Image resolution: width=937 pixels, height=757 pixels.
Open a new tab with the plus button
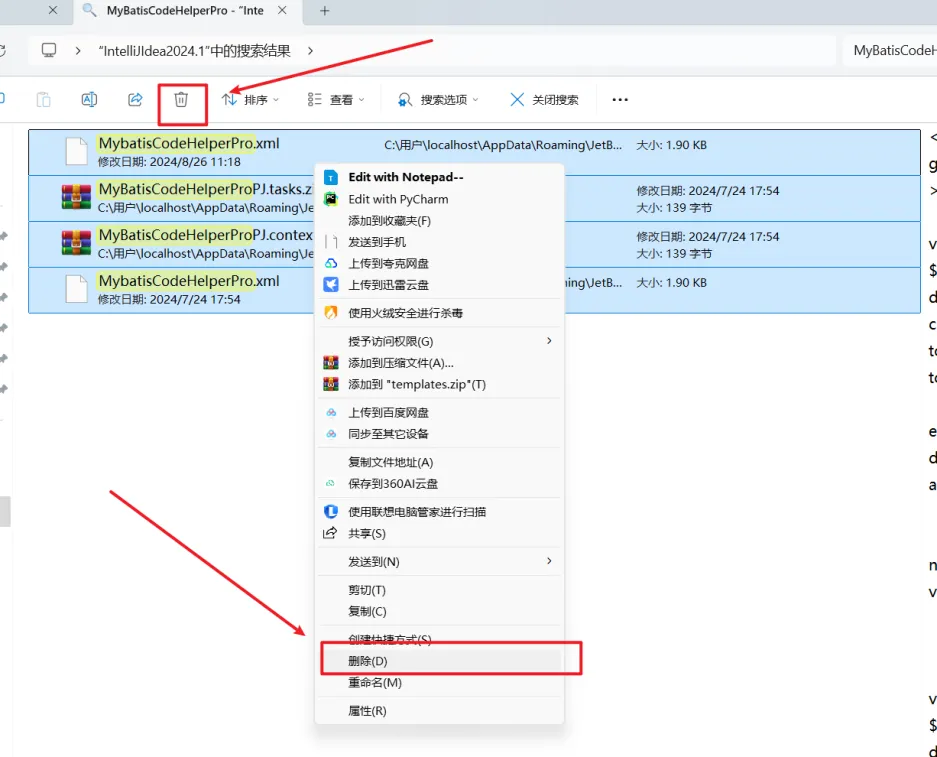324,11
